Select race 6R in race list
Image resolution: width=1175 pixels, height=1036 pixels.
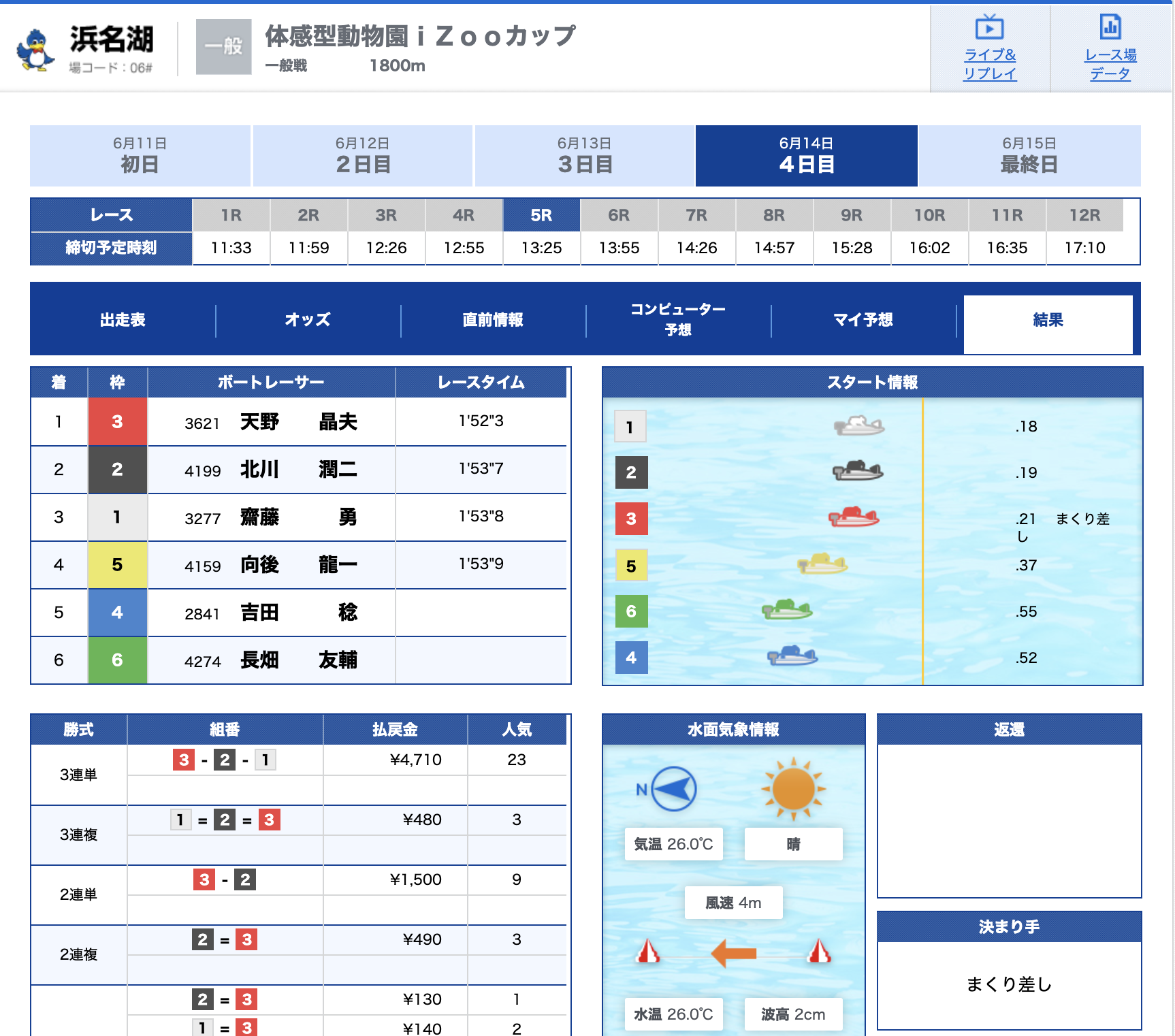point(619,216)
